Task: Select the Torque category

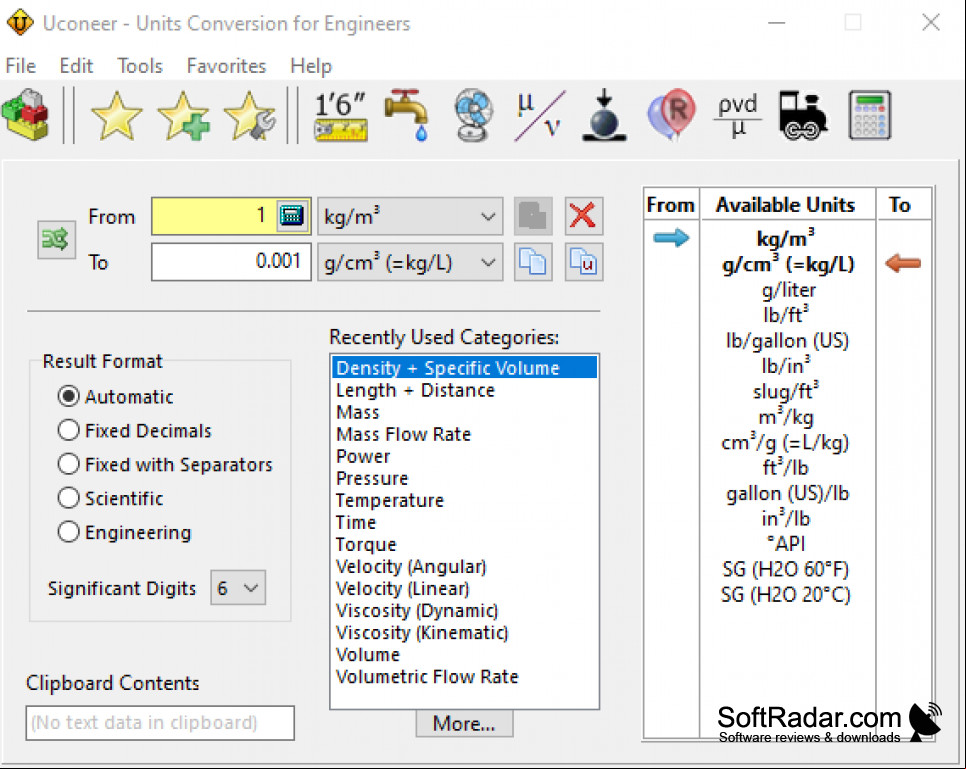Action: coord(465,545)
